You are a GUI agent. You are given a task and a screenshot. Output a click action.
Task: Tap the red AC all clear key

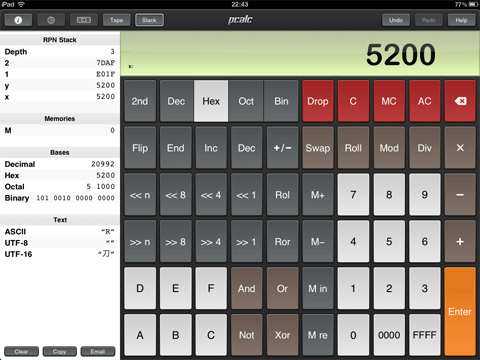pos(425,101)
